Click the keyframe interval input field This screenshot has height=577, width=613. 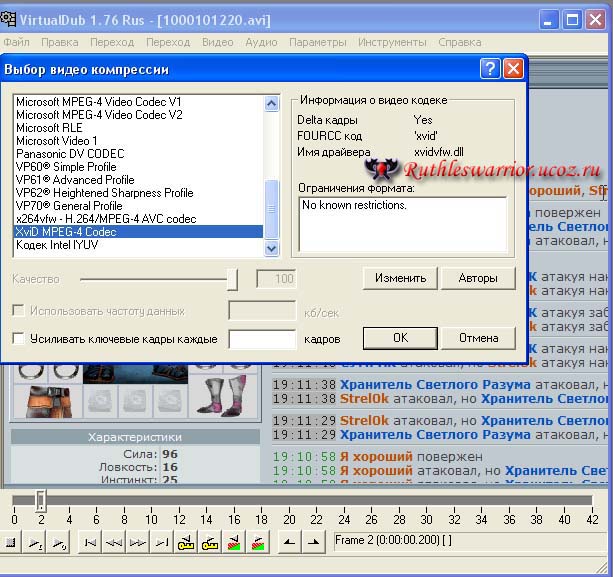point(262,339)
